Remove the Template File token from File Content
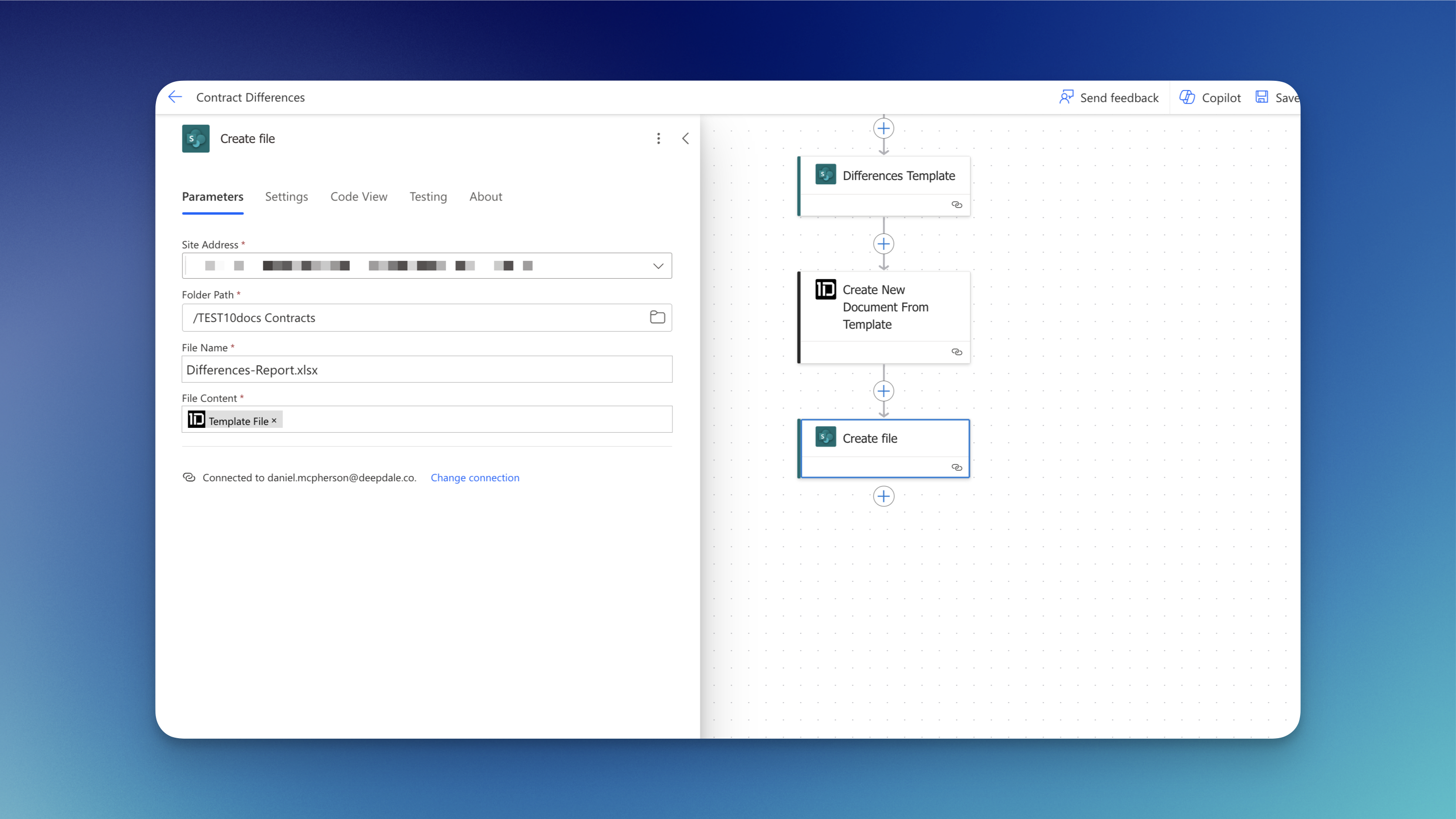The image size is (1456, 819). click(274, 421)
